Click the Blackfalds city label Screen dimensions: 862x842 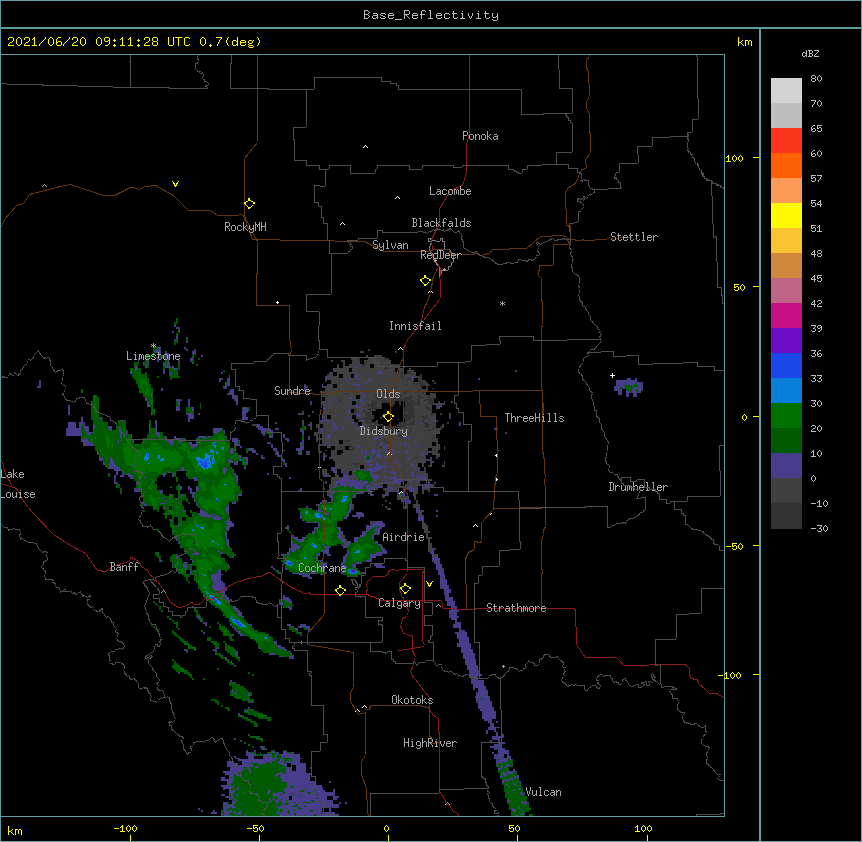point(441,223)
